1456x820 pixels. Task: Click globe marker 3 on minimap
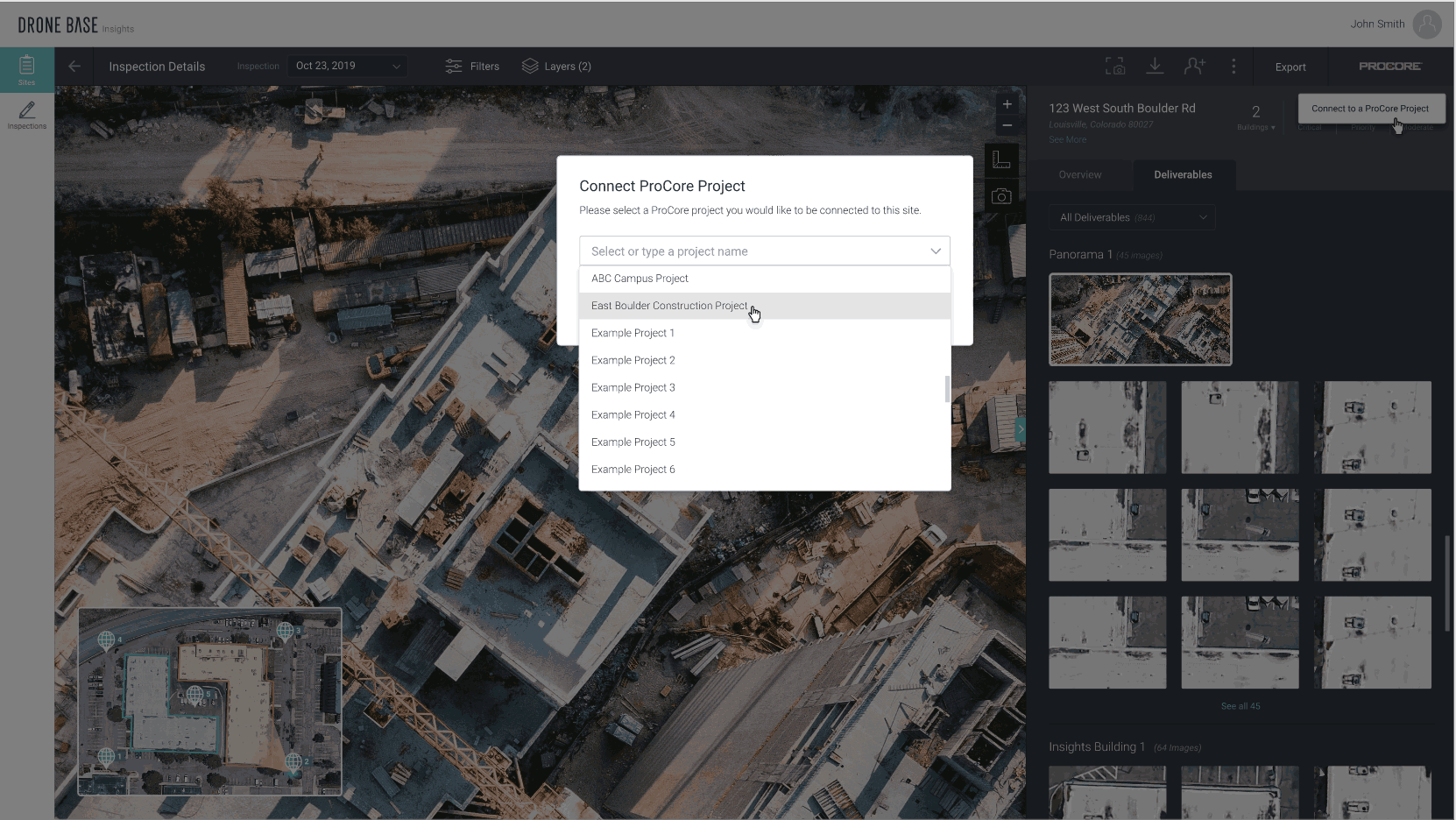click(x=285, y=631)
